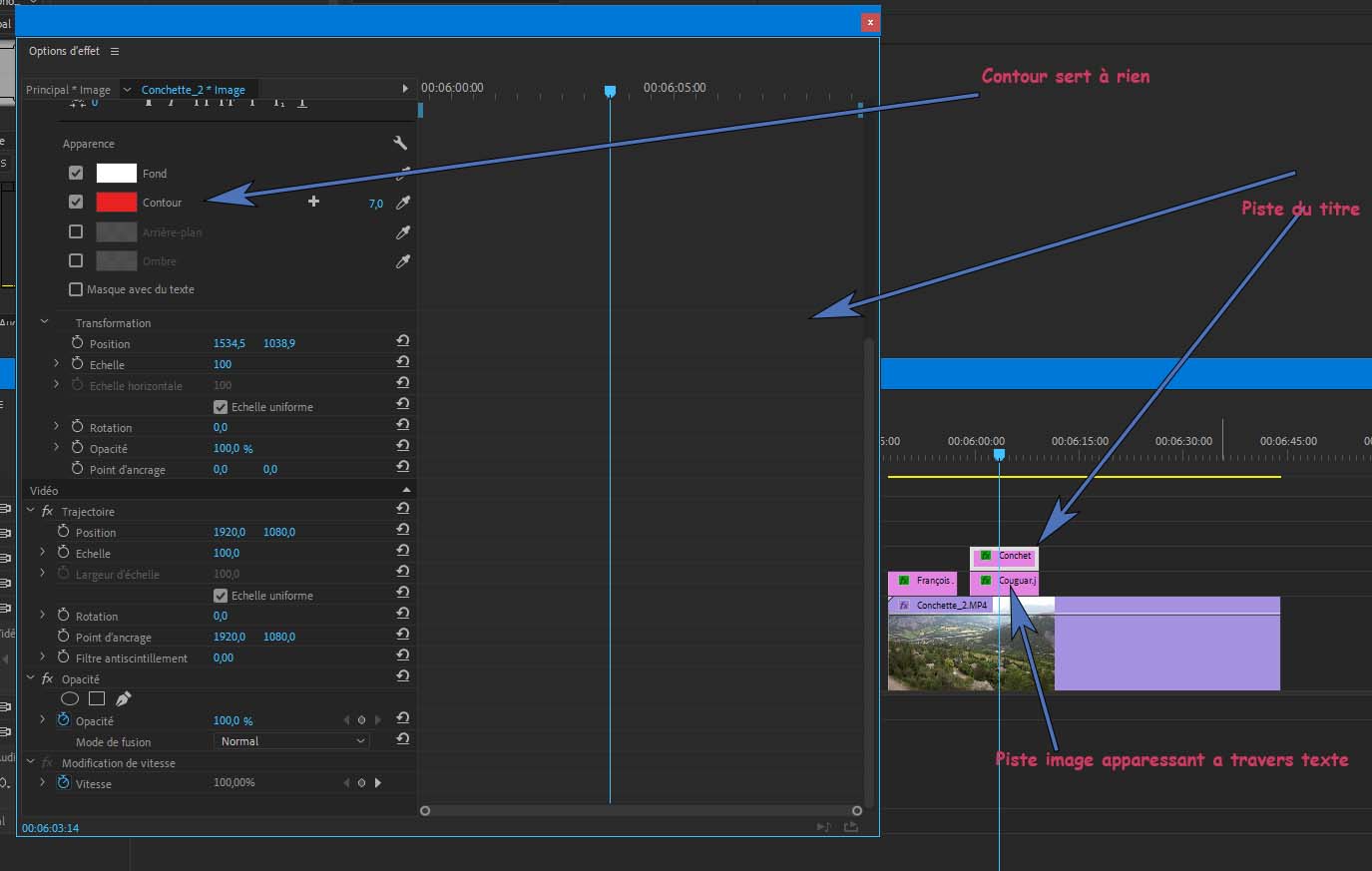This screenshot has height=871, width=1372.
Task: Select the Conchette_2 * Image clip tab
Action: pos(193,90)
